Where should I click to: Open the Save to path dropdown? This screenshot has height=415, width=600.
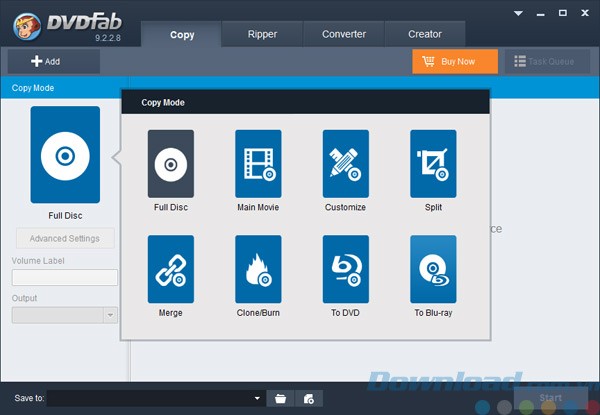pos(257,398)
